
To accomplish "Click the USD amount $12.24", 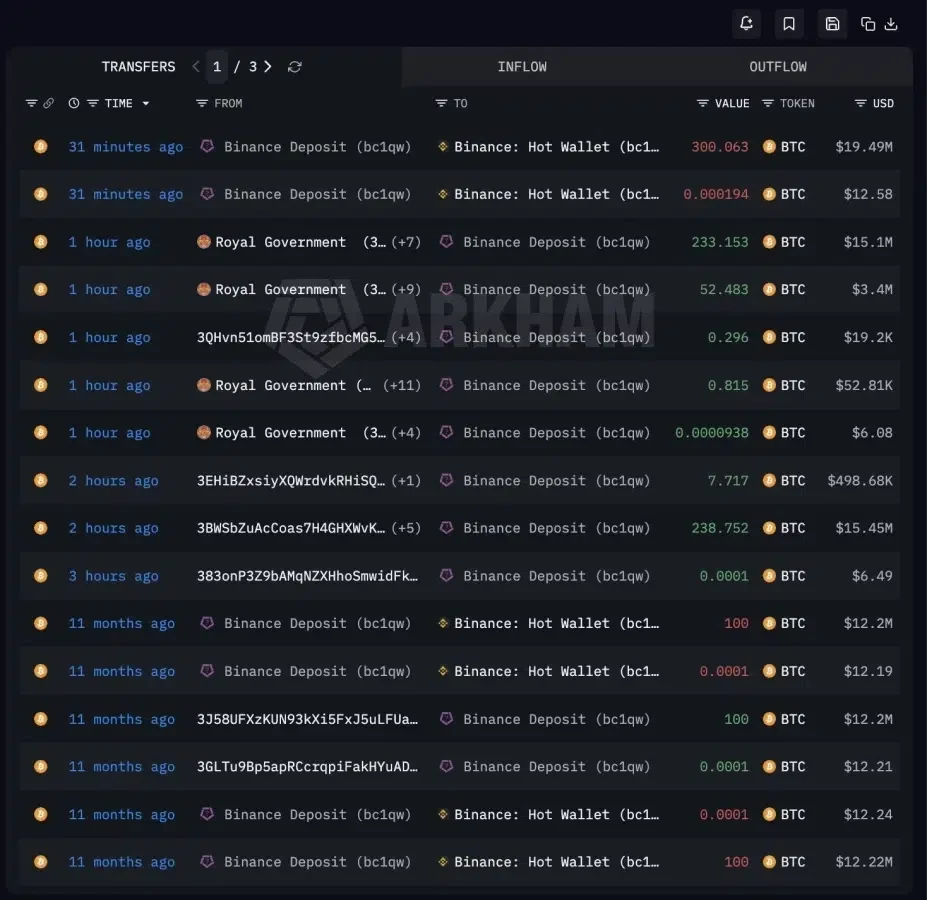I will pos(868,814).
